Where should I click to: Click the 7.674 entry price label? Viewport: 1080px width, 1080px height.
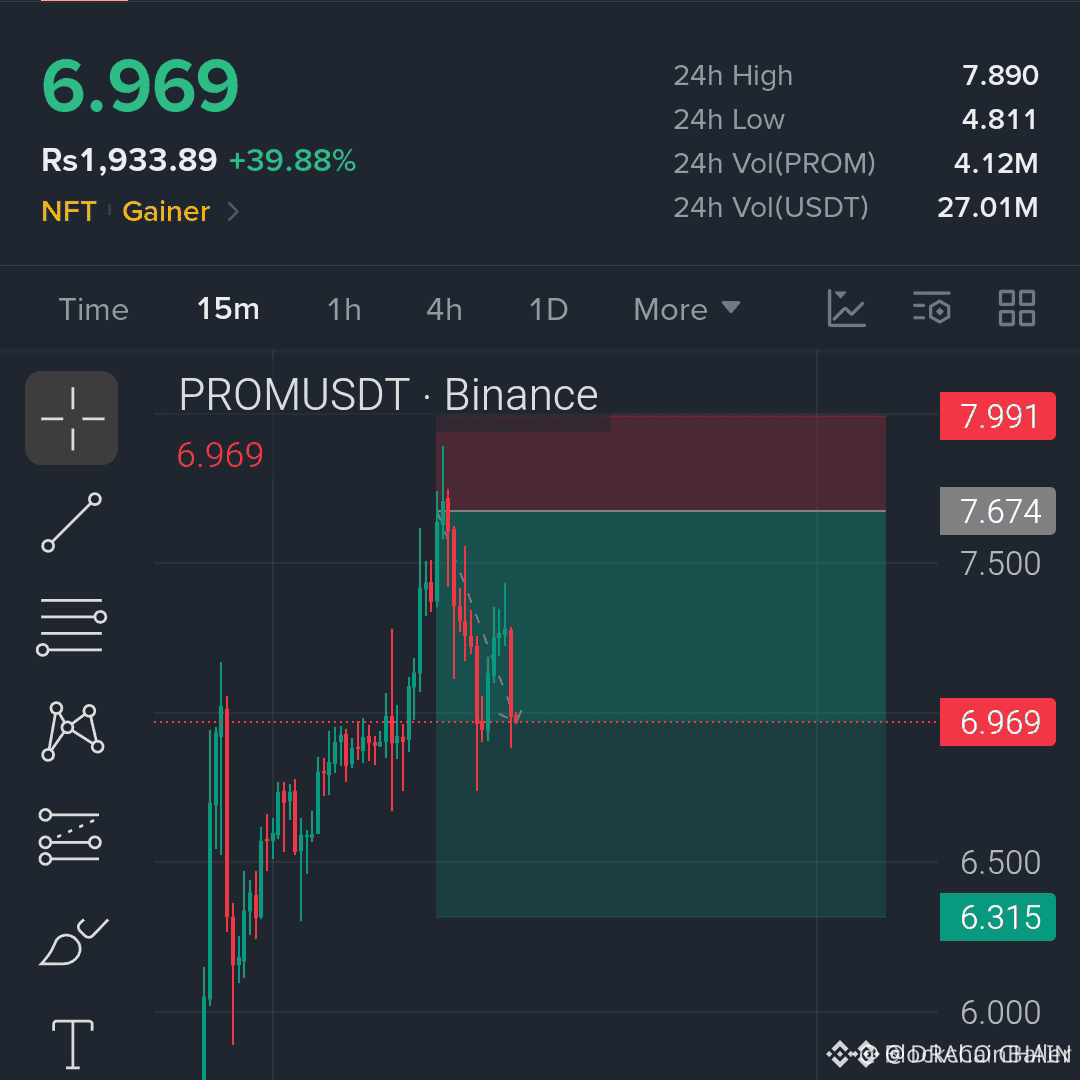click(x=997, y=511)
